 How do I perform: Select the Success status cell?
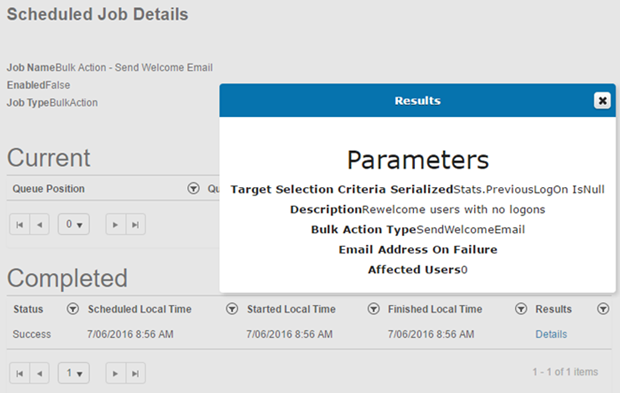(x=32, y=334)
